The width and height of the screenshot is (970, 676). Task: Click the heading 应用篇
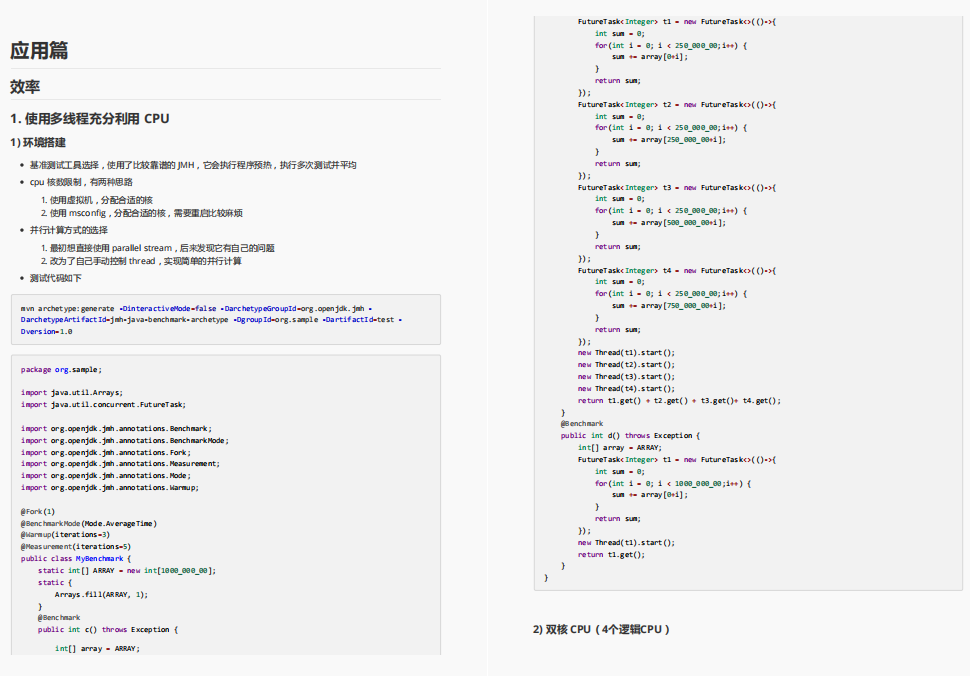[x=39, y=51]
